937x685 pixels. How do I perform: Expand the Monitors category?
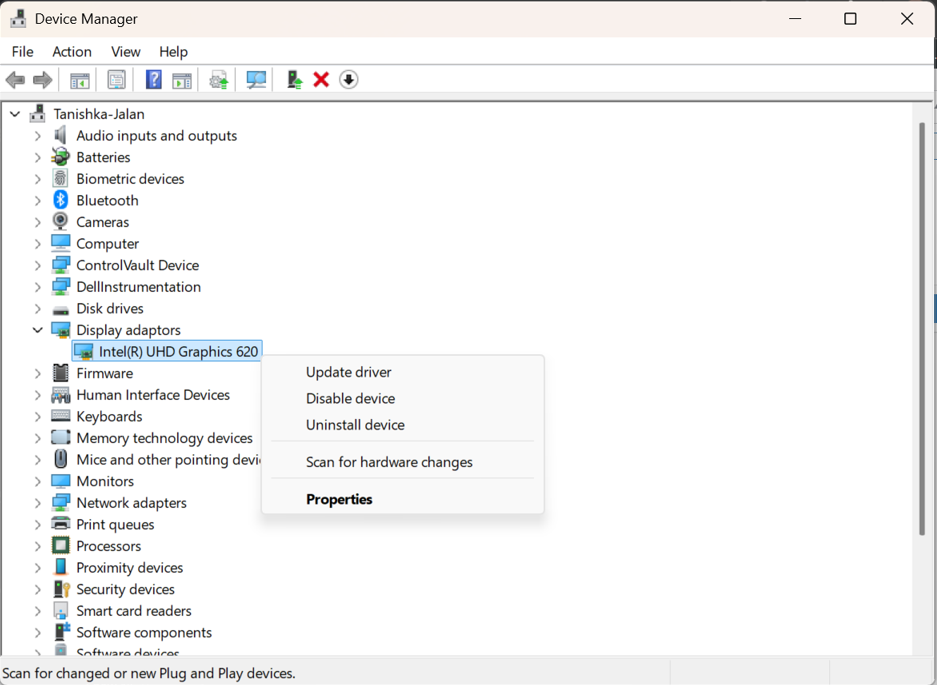coord(38,481)
